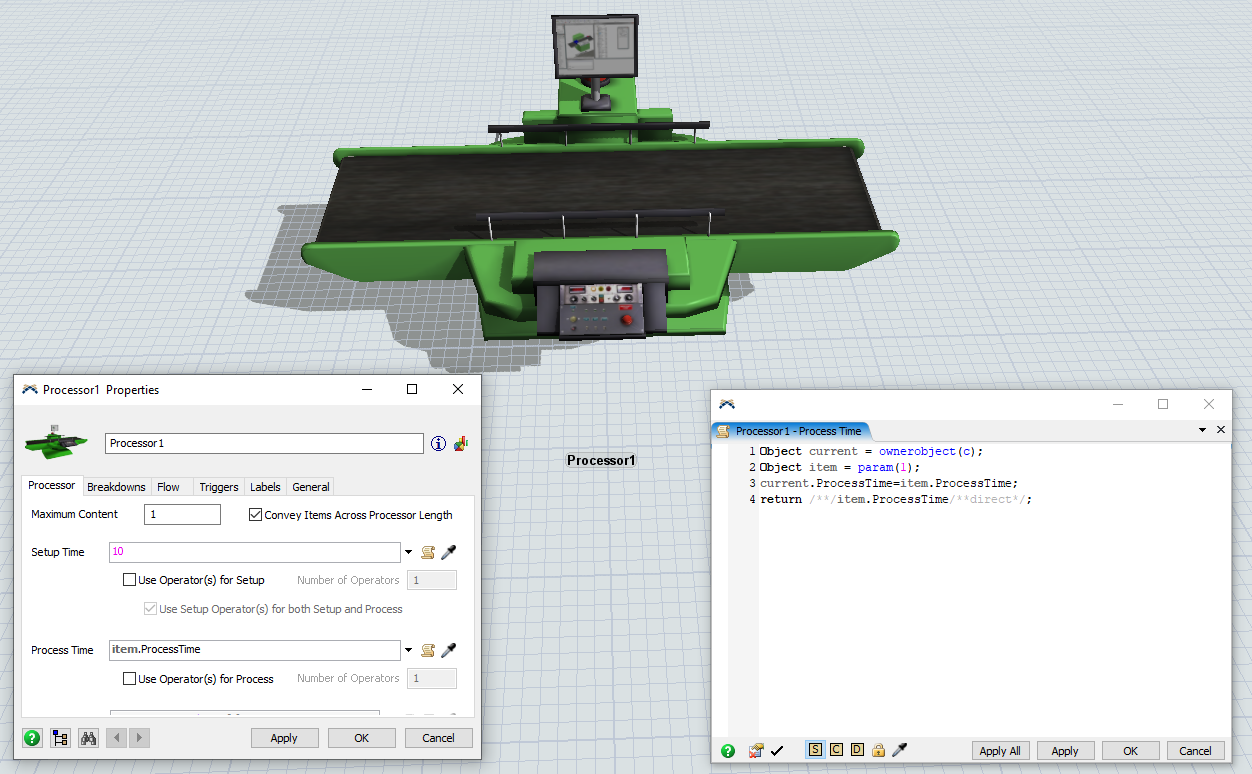Click the binoculars find icon in Properties
Image resolution: width=1252 pixels, height=774 pixels.
tap(88, 738)
